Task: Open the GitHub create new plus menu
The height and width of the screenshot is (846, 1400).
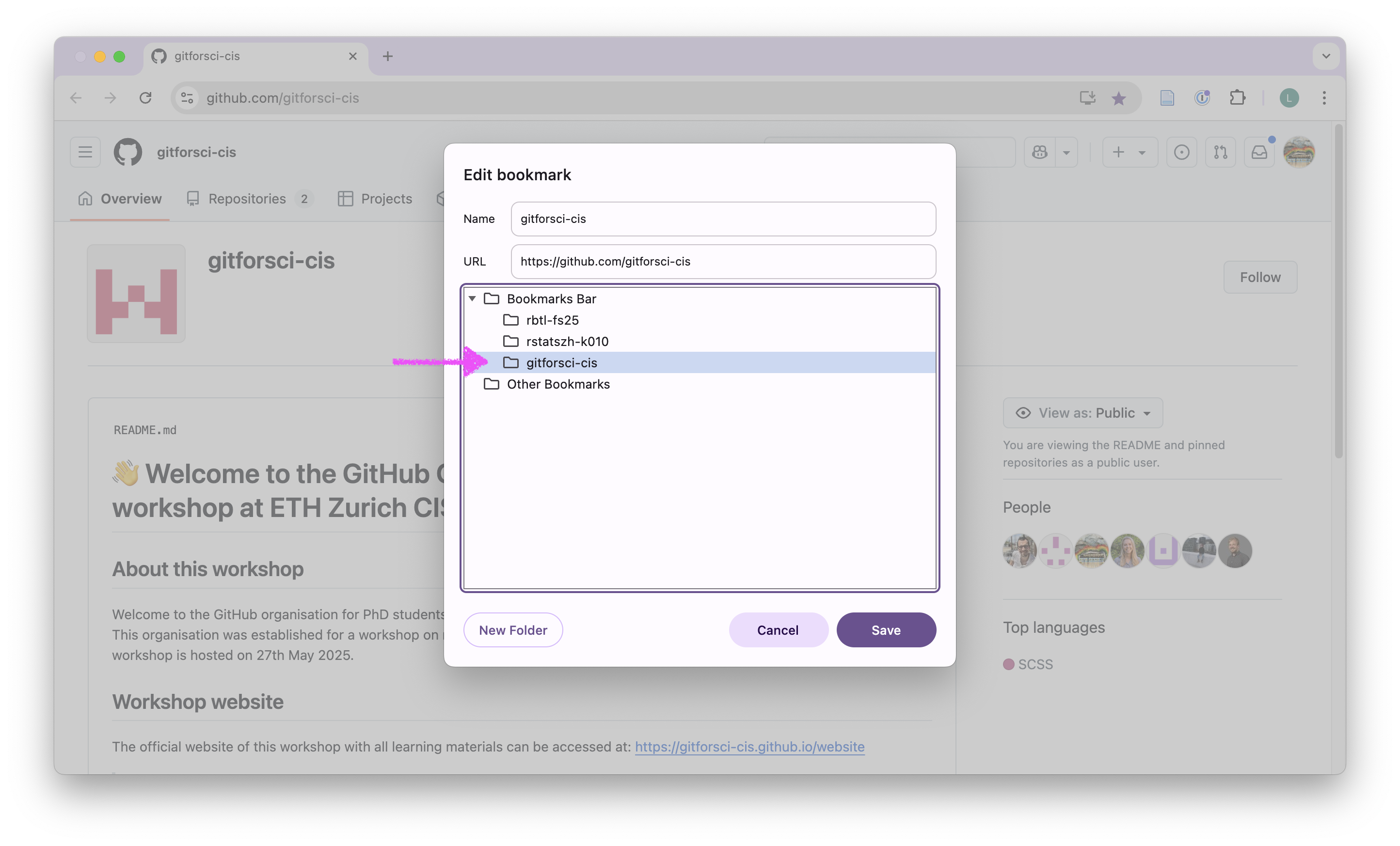Action: [x=1130, y=152]
